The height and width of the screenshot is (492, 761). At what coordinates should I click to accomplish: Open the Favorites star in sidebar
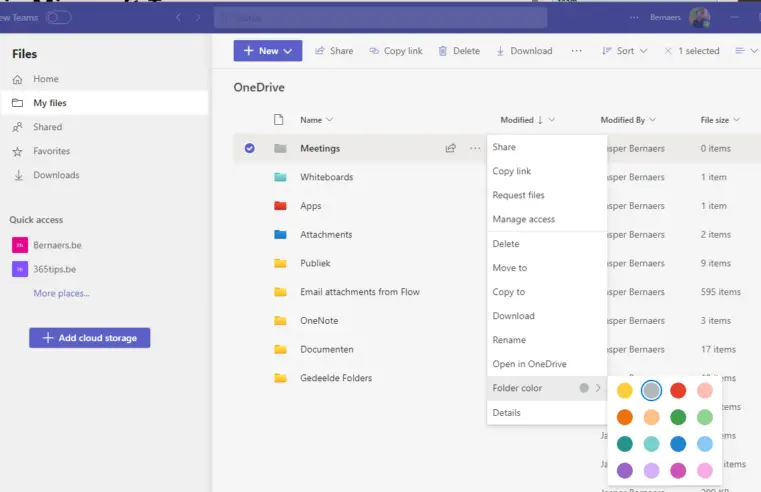click(18, 151)
